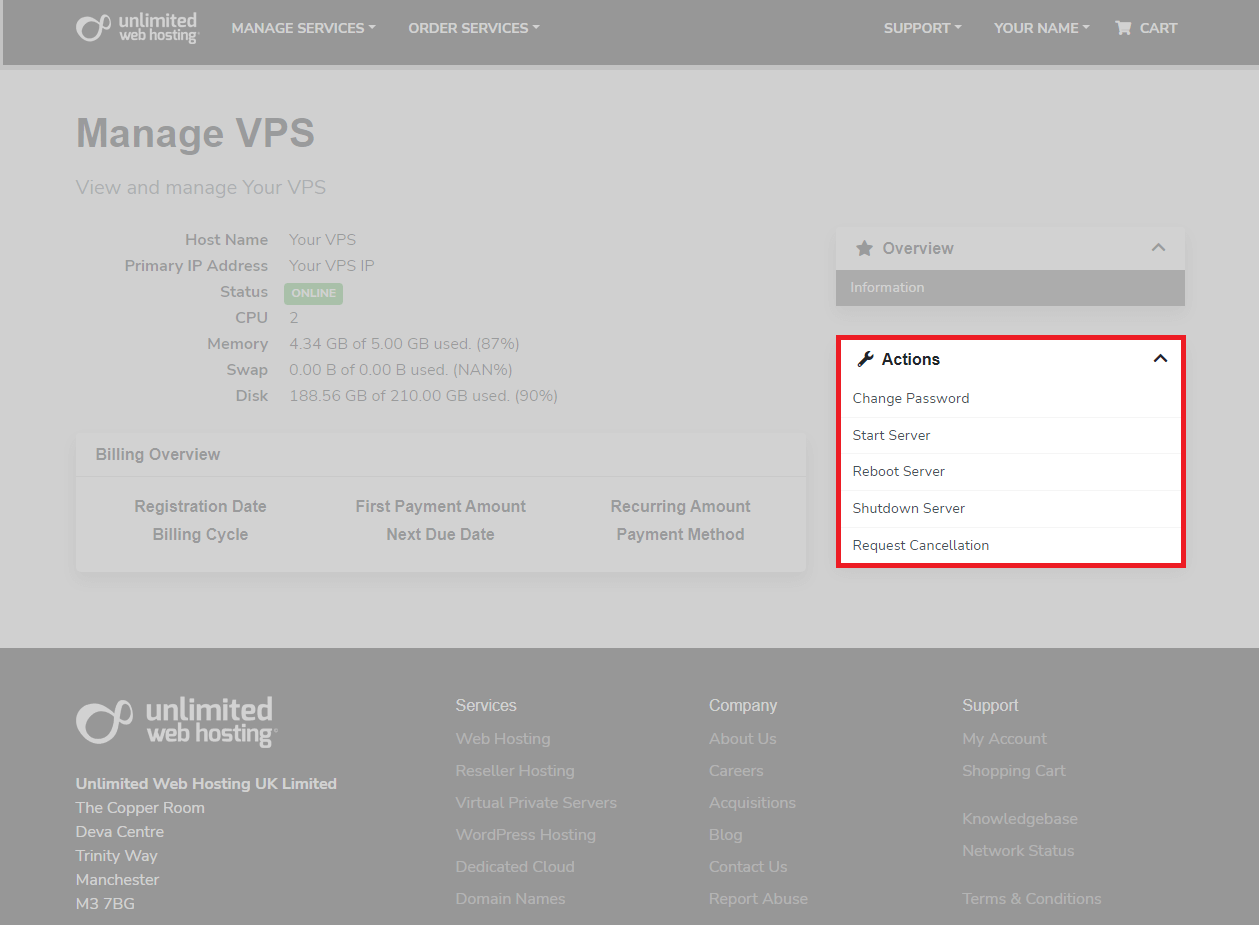Screen dimensions: 1259x925
Task: Open the Manage Services dropdown menu
Action: [303, 28]
